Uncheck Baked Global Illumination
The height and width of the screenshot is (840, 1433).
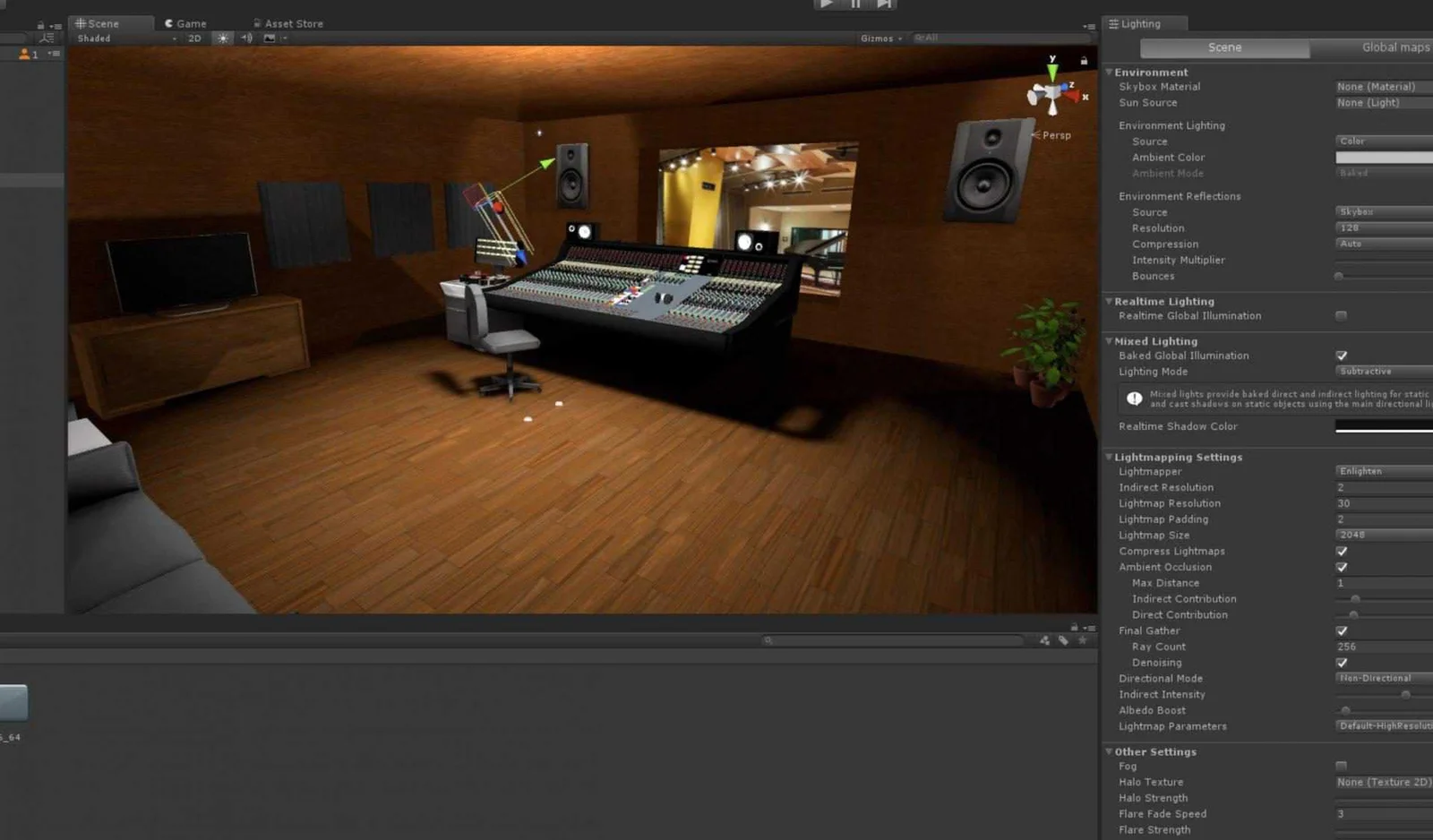tap(1341, 356)
